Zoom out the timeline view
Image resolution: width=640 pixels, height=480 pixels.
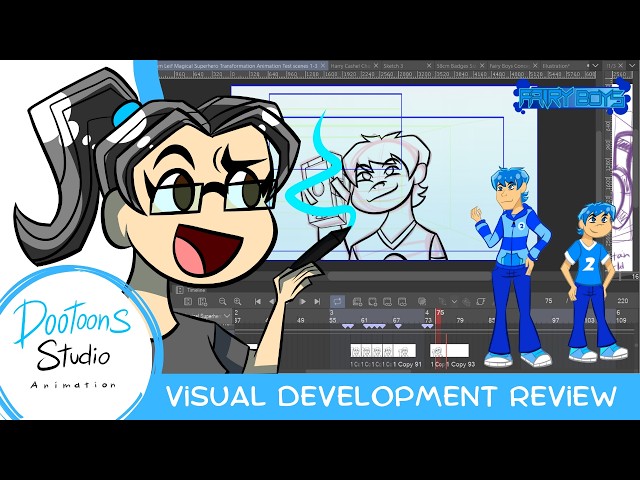(x=222, y=302)
